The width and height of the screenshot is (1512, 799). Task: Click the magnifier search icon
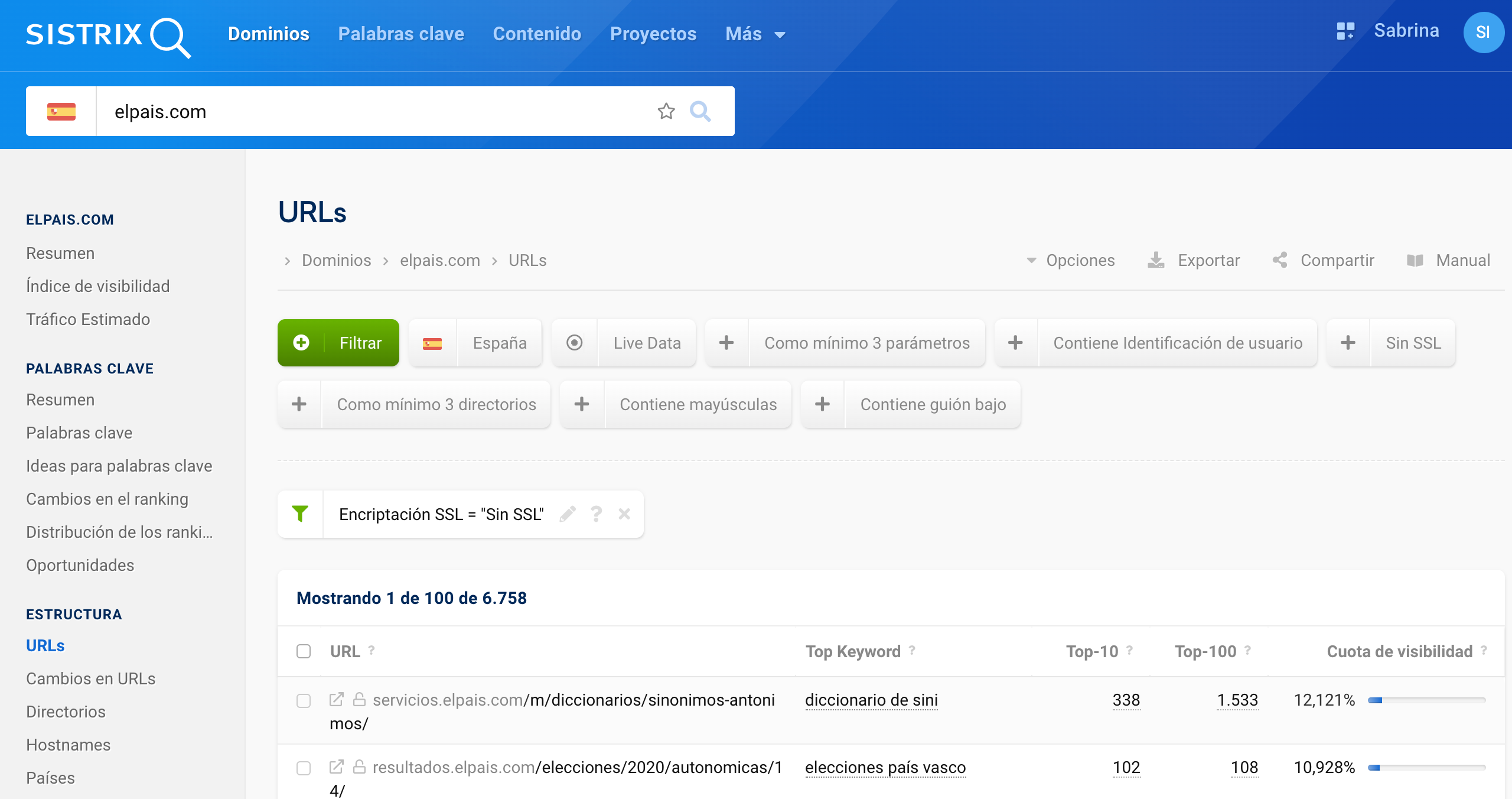point(700,111)
